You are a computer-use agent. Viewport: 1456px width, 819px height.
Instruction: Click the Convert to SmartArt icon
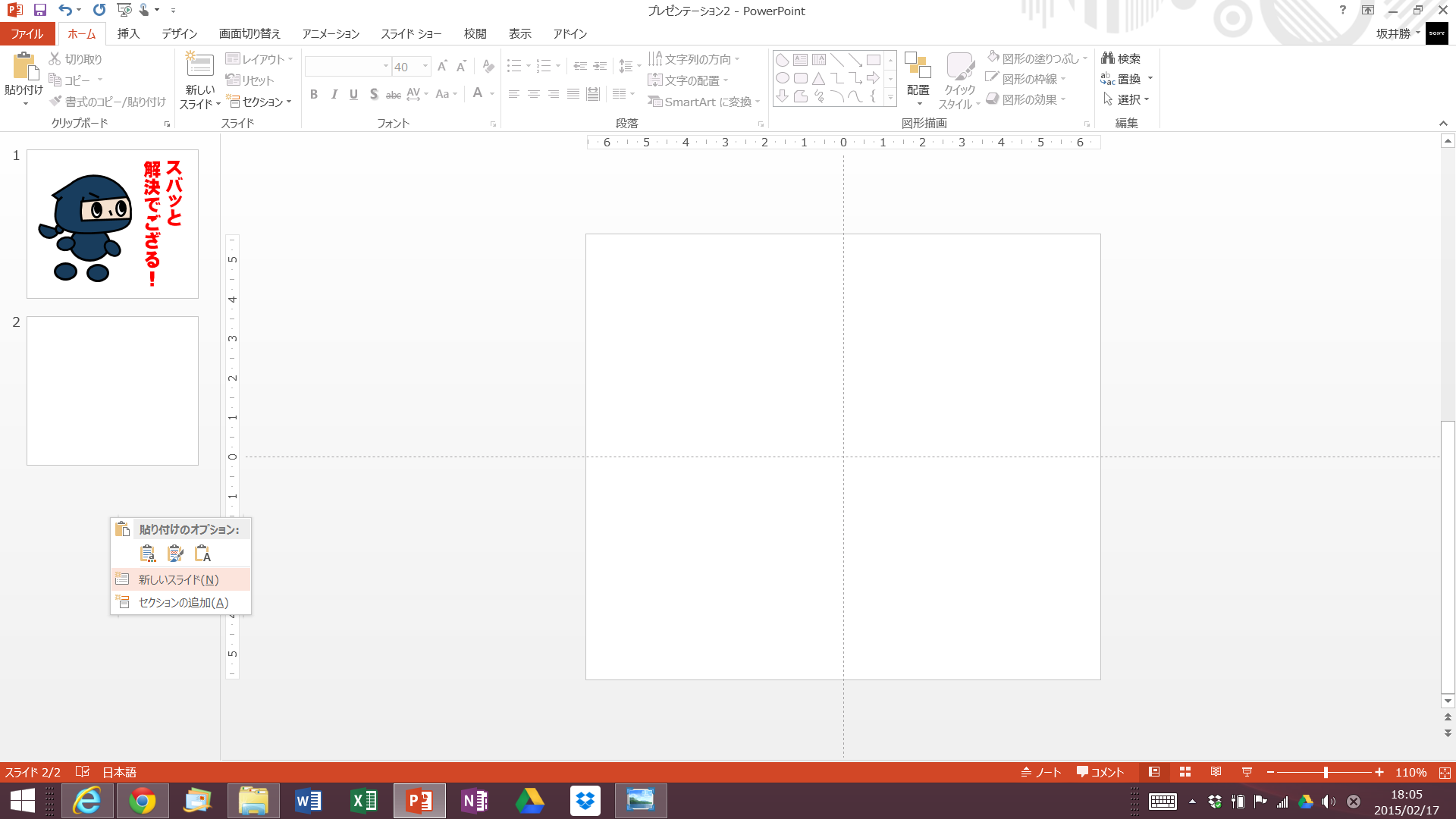[x=655, y=102]
